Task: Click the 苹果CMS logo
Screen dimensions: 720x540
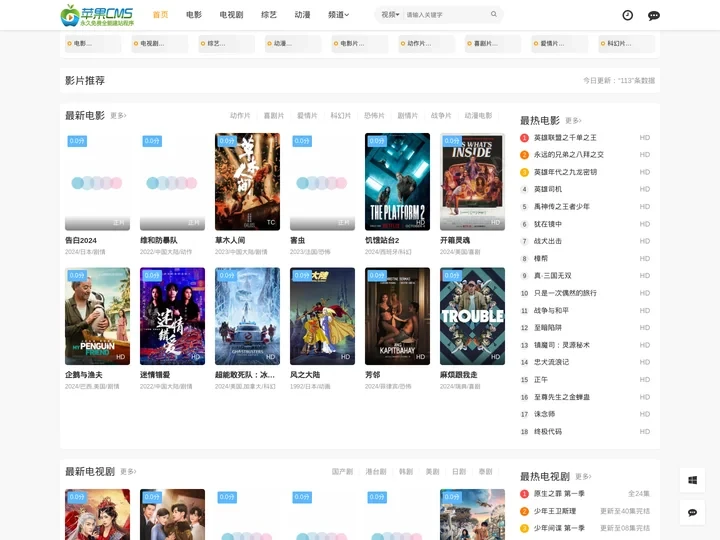Action: (97, 15)
